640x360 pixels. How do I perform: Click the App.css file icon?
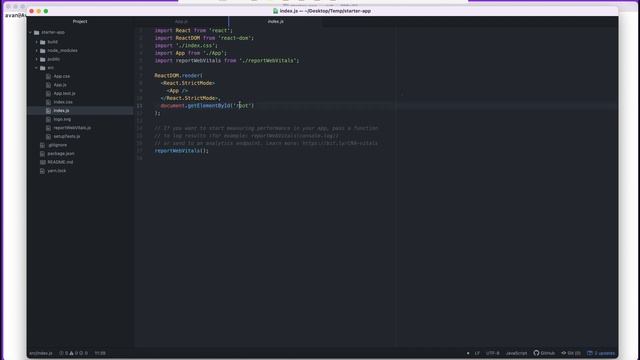[x=49, y=76]
